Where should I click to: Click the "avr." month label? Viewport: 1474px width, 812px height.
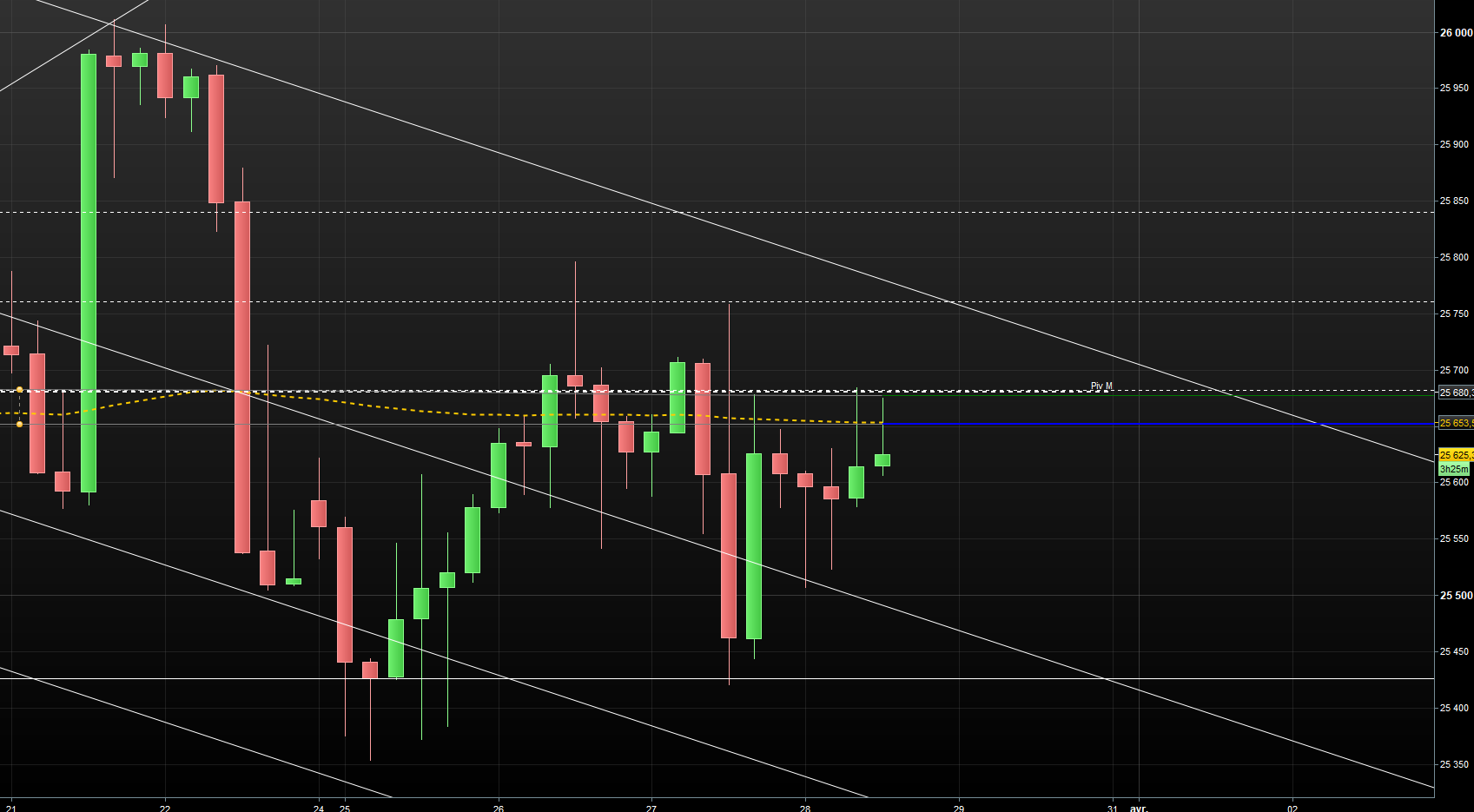1139,808
